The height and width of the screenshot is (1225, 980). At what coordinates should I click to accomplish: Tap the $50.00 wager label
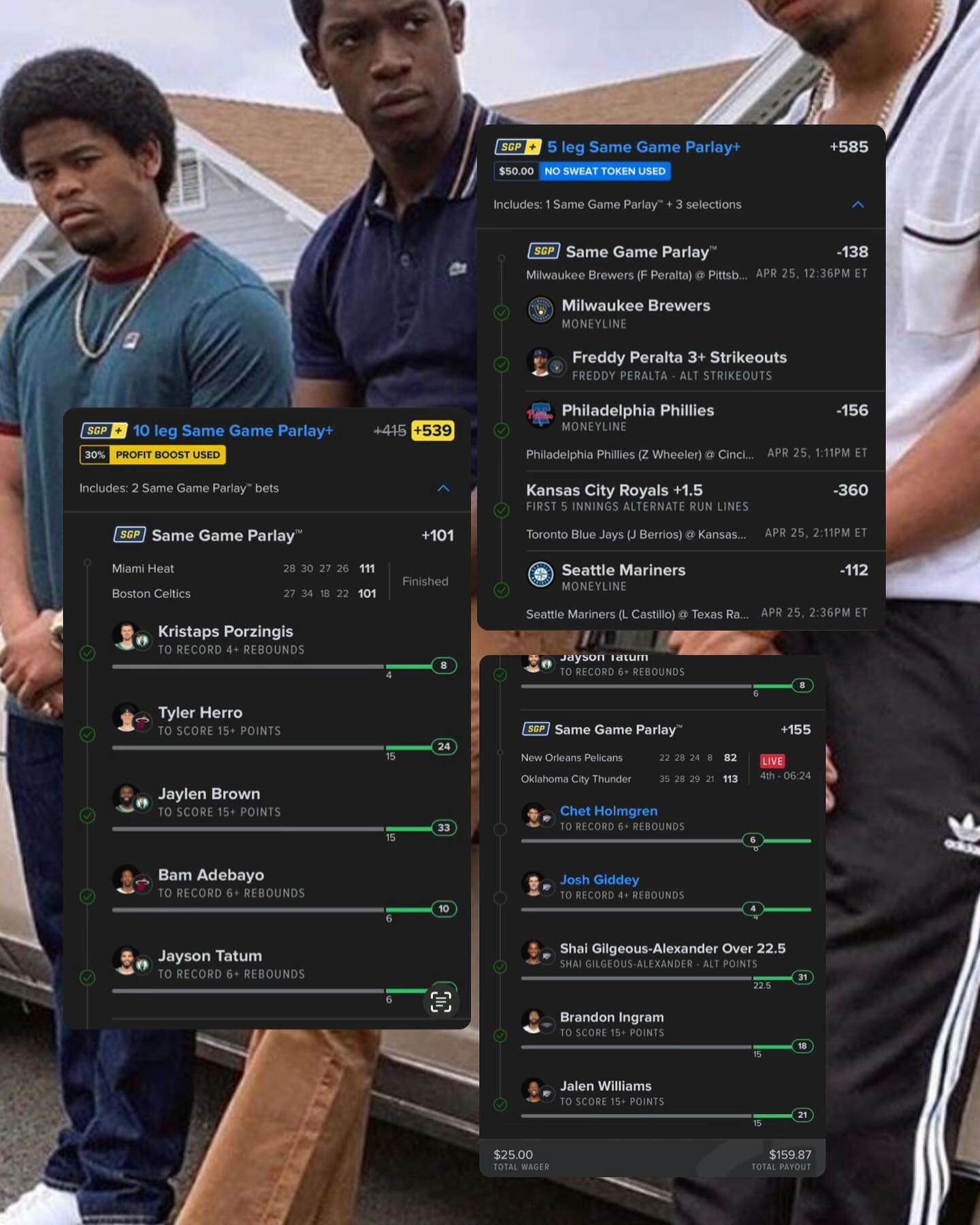(517, 171)
